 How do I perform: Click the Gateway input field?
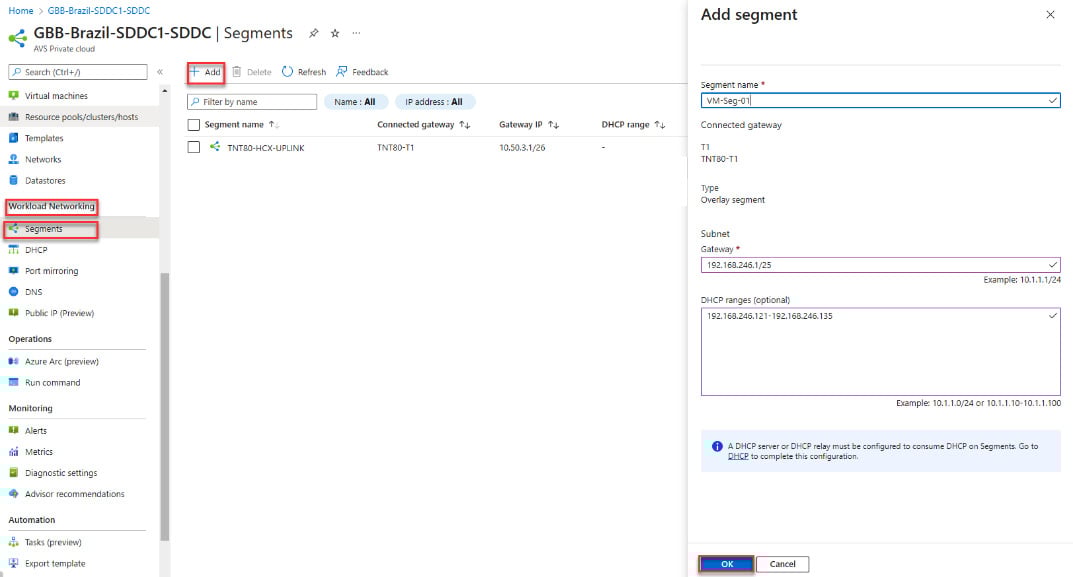[880, 265]
